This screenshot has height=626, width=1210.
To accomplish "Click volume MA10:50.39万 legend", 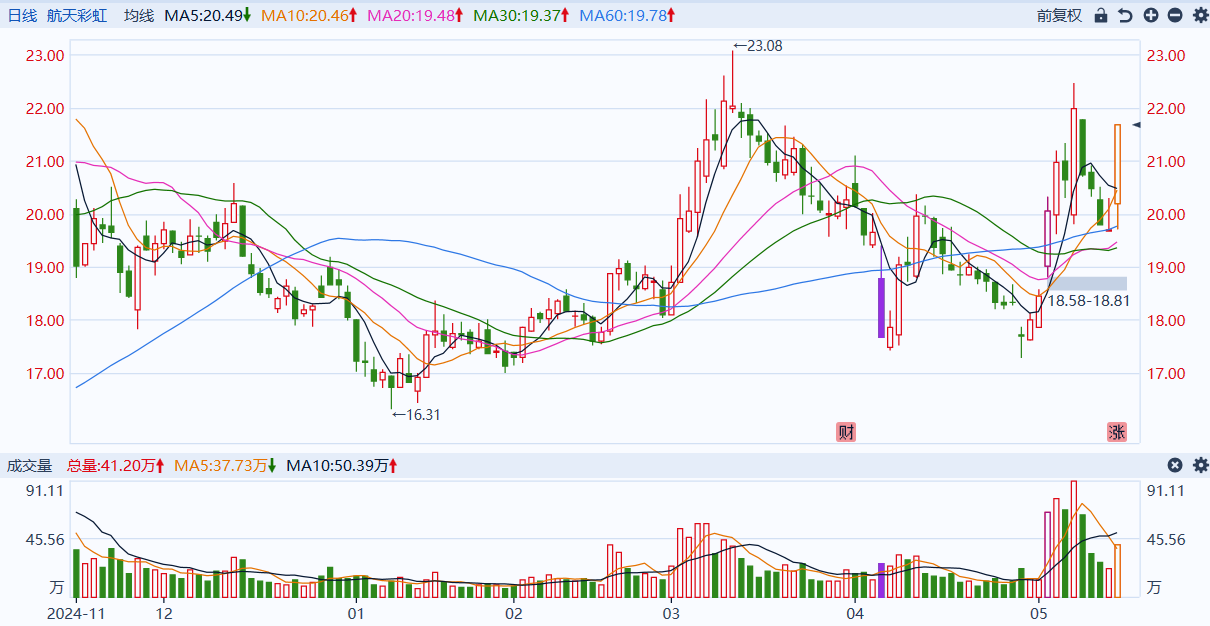I will (x=342, y=465).
